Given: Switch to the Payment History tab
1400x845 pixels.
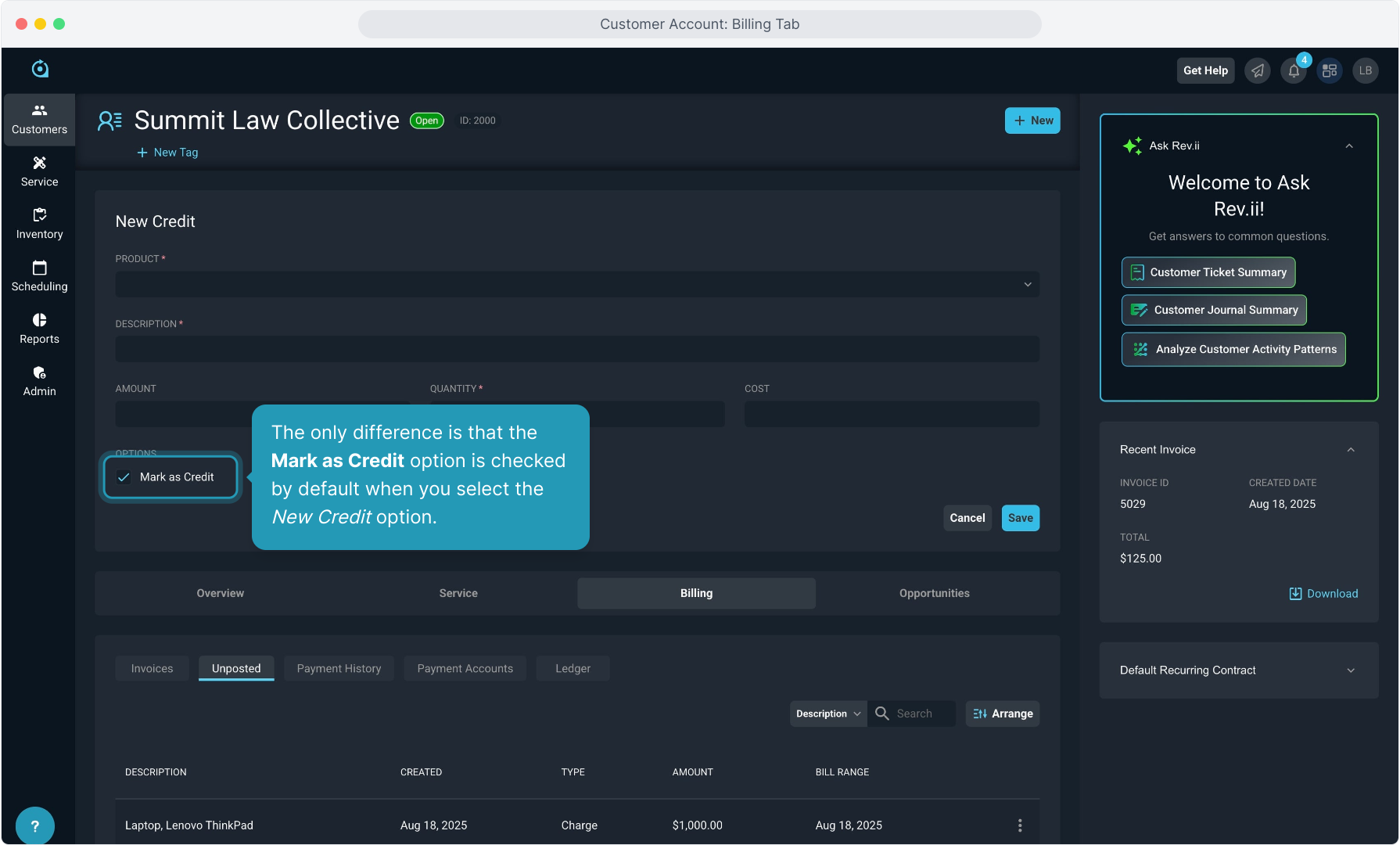Looking at the screenshot, I should (339, 668).
